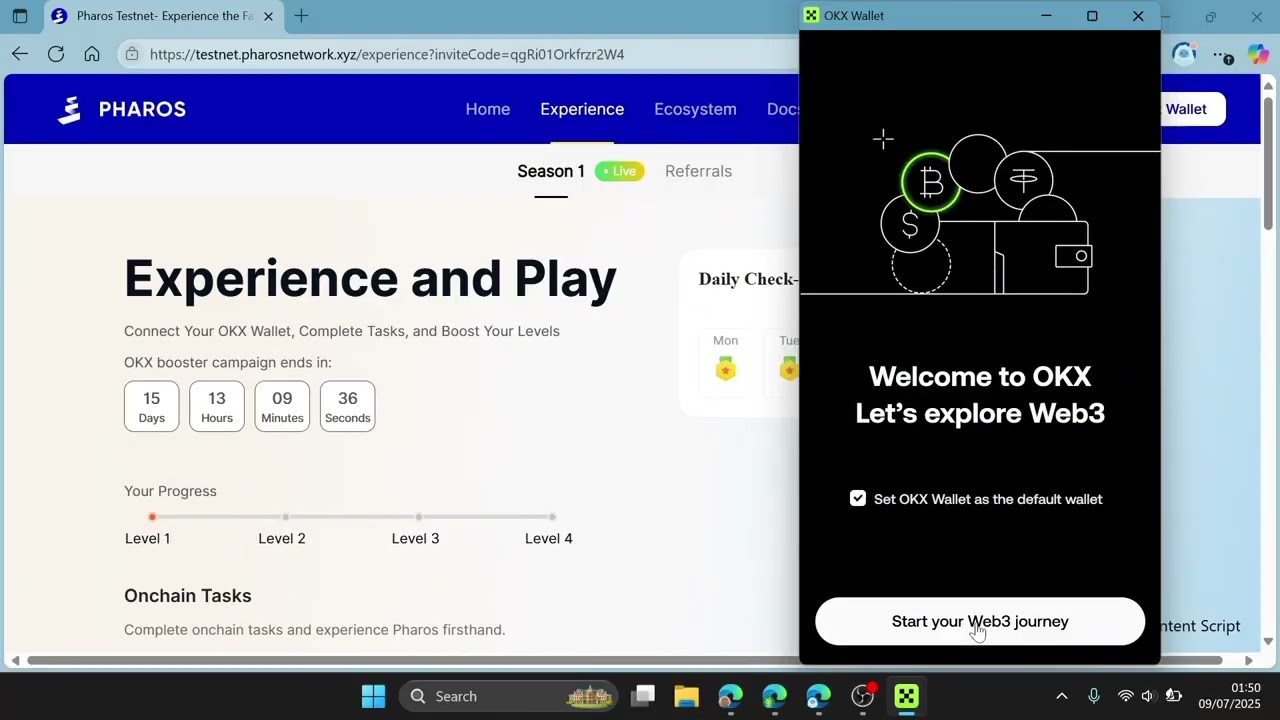The width and height of the screenshot is (1280, 720).
Task: Click the Mon daily check-in badge
Action: coord(725,367)
